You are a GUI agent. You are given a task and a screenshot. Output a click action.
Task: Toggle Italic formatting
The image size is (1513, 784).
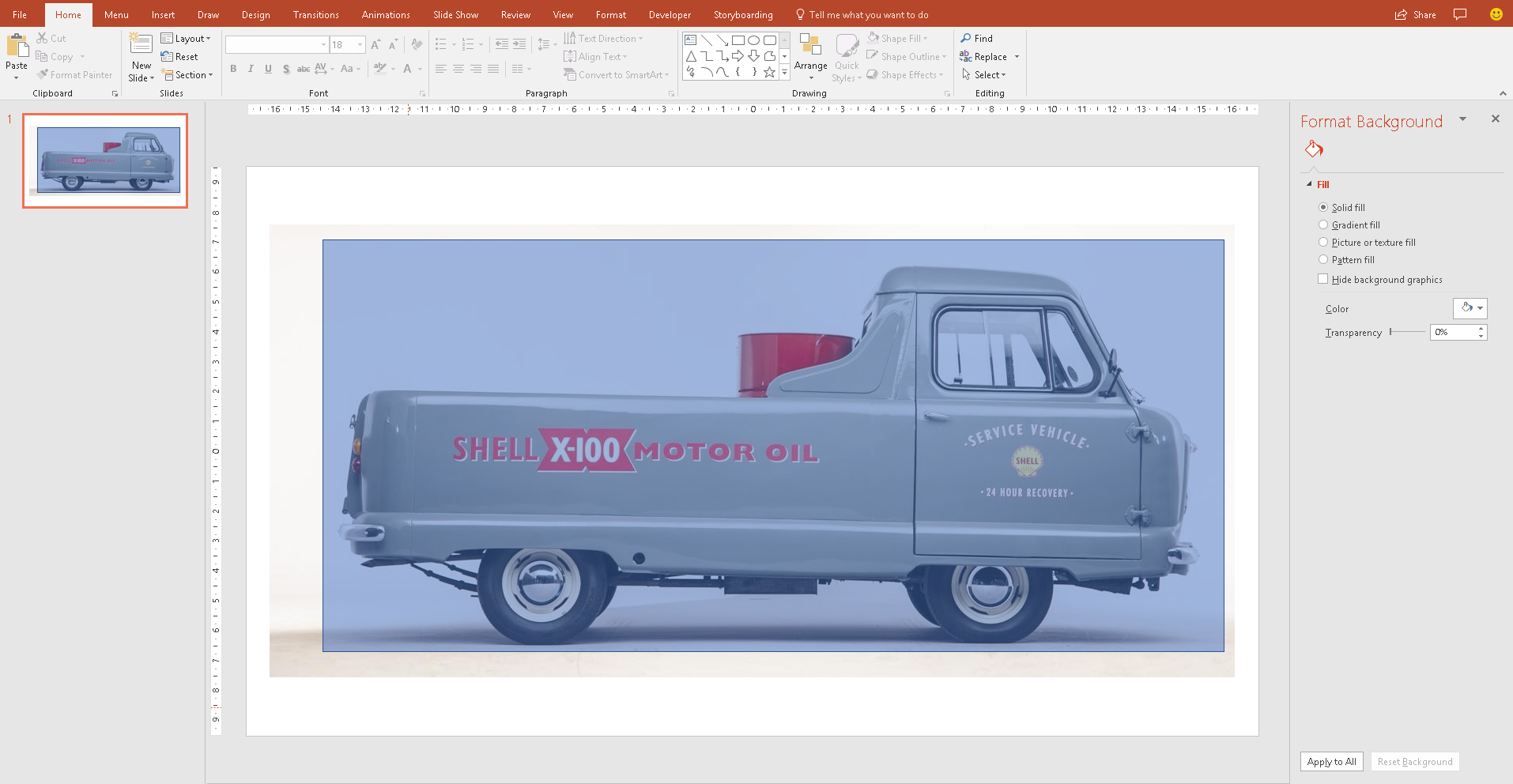(x=251, y=69)
